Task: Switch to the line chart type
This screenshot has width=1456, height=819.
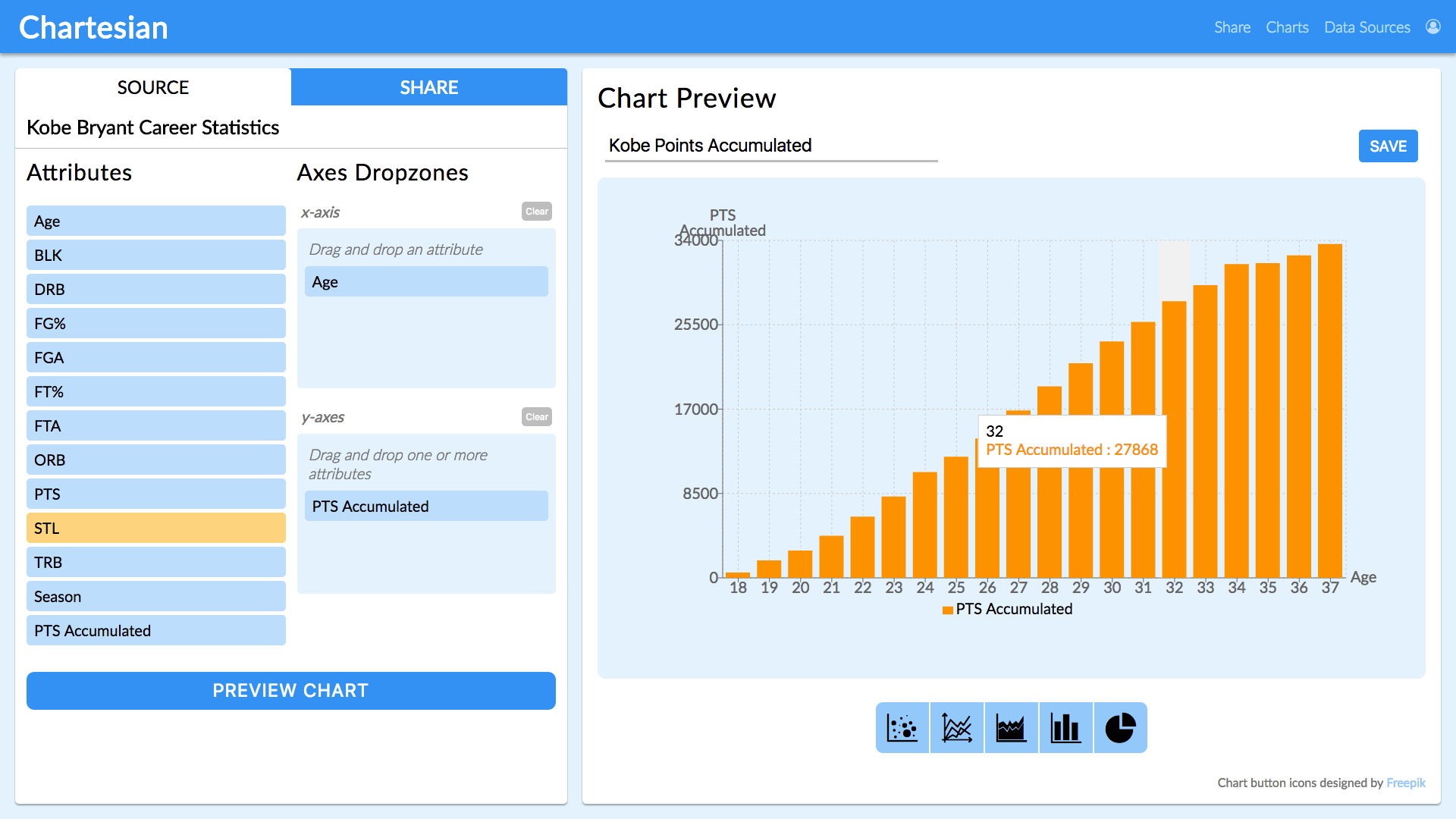Action: point(957,728)
